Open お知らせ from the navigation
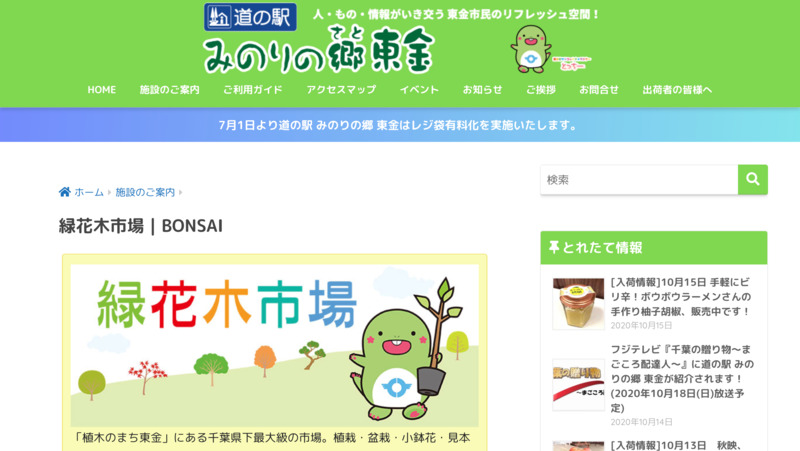 [x=482, y=90]
